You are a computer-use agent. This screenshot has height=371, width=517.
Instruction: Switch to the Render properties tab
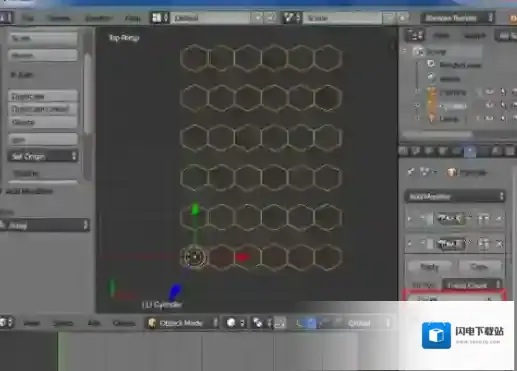(x=403, y=151)
